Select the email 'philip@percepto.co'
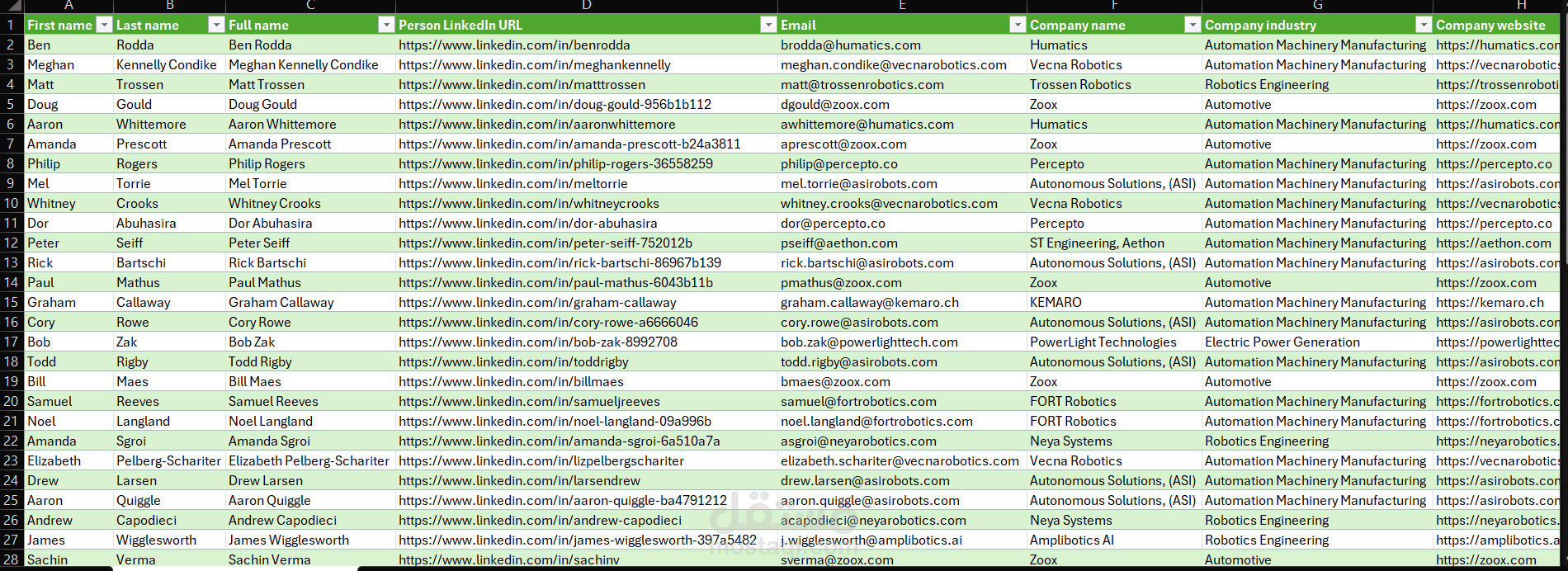1568x571 pixels. 902,163
